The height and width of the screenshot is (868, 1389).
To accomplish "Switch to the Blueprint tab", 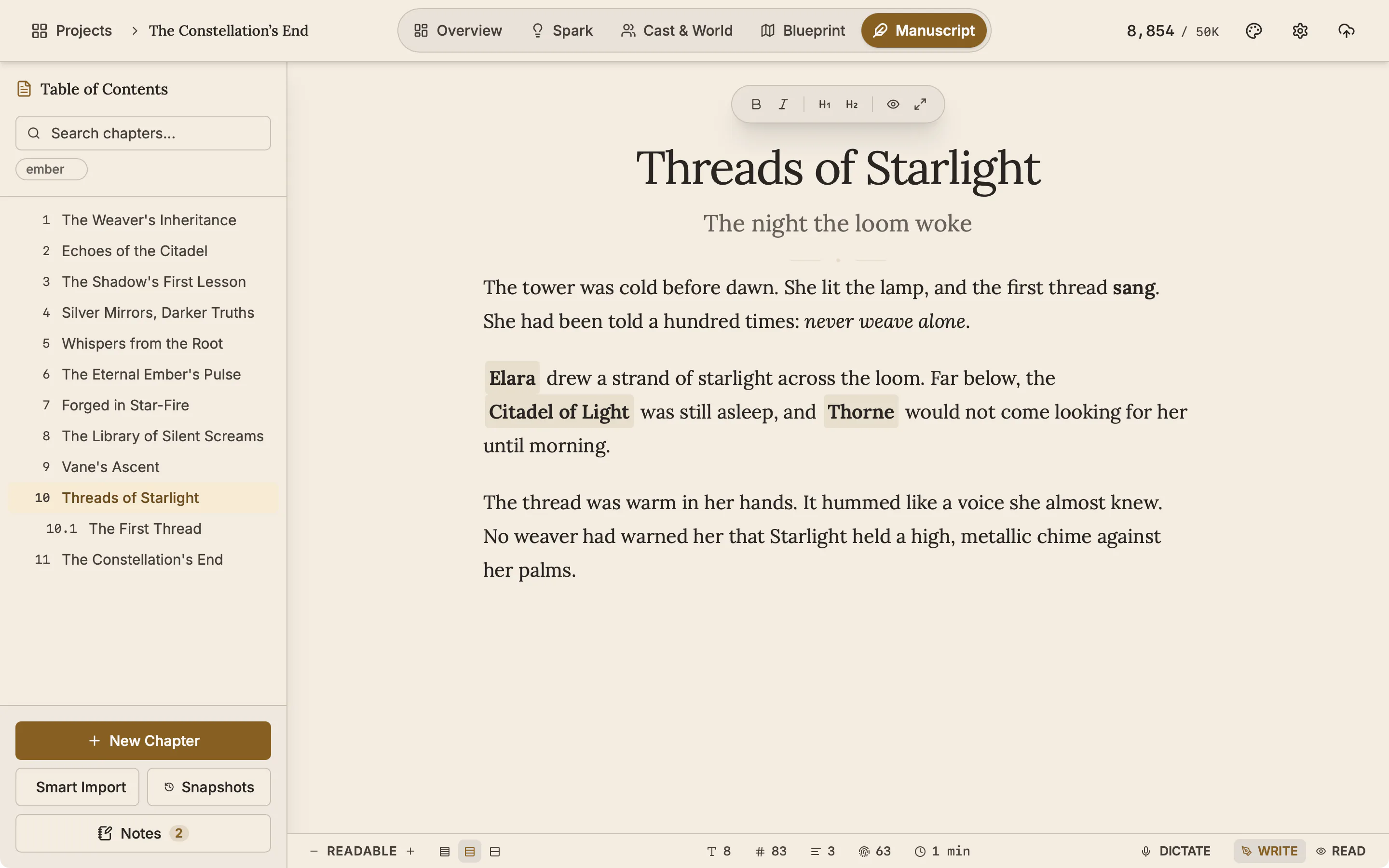I will pyautogui.click(x=803, y=30).
